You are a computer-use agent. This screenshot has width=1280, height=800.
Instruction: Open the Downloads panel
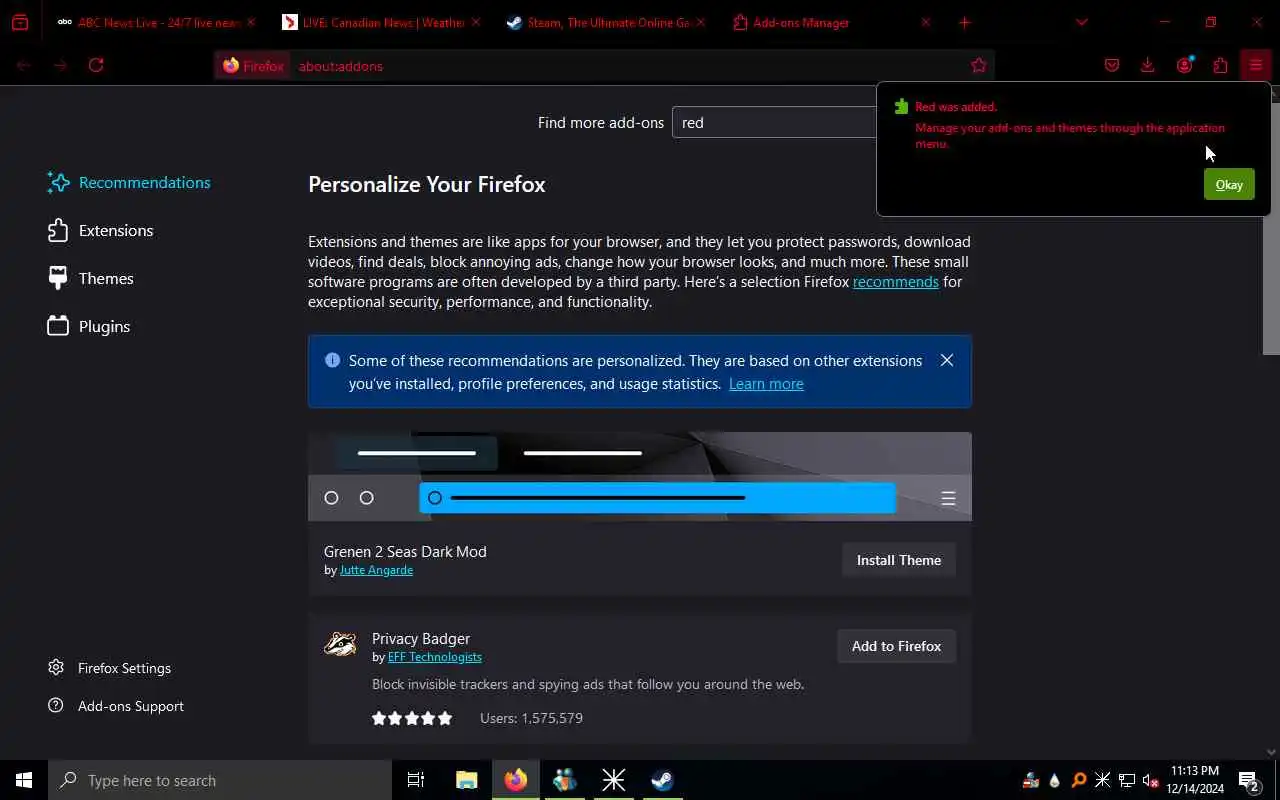tap(1148, 65)
